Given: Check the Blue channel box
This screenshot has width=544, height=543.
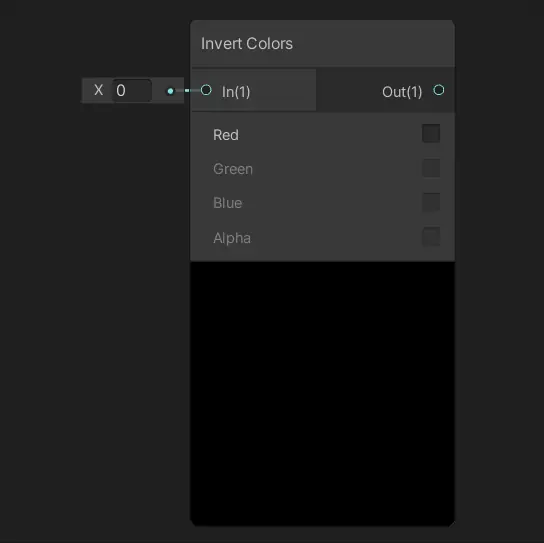Looking at the screenshot, I should tap(431, 202).
